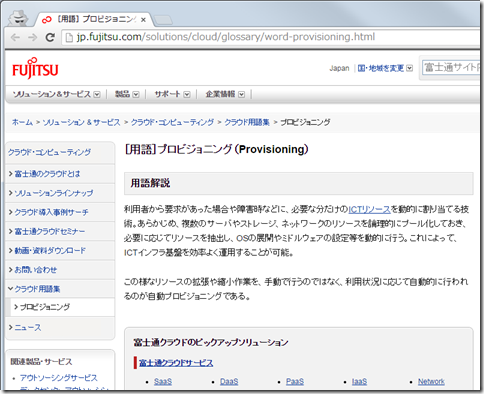Expand arrow beside ソリューション&サービス
Screen dimensions: 484x394
(x=97, y=95)
